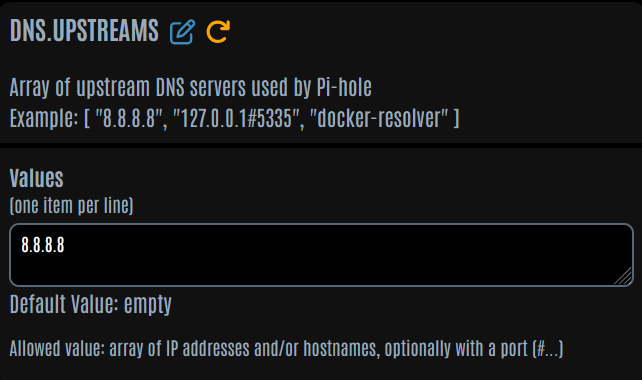Click the "8.8.8.8" in the Example line

pos(129,119)
